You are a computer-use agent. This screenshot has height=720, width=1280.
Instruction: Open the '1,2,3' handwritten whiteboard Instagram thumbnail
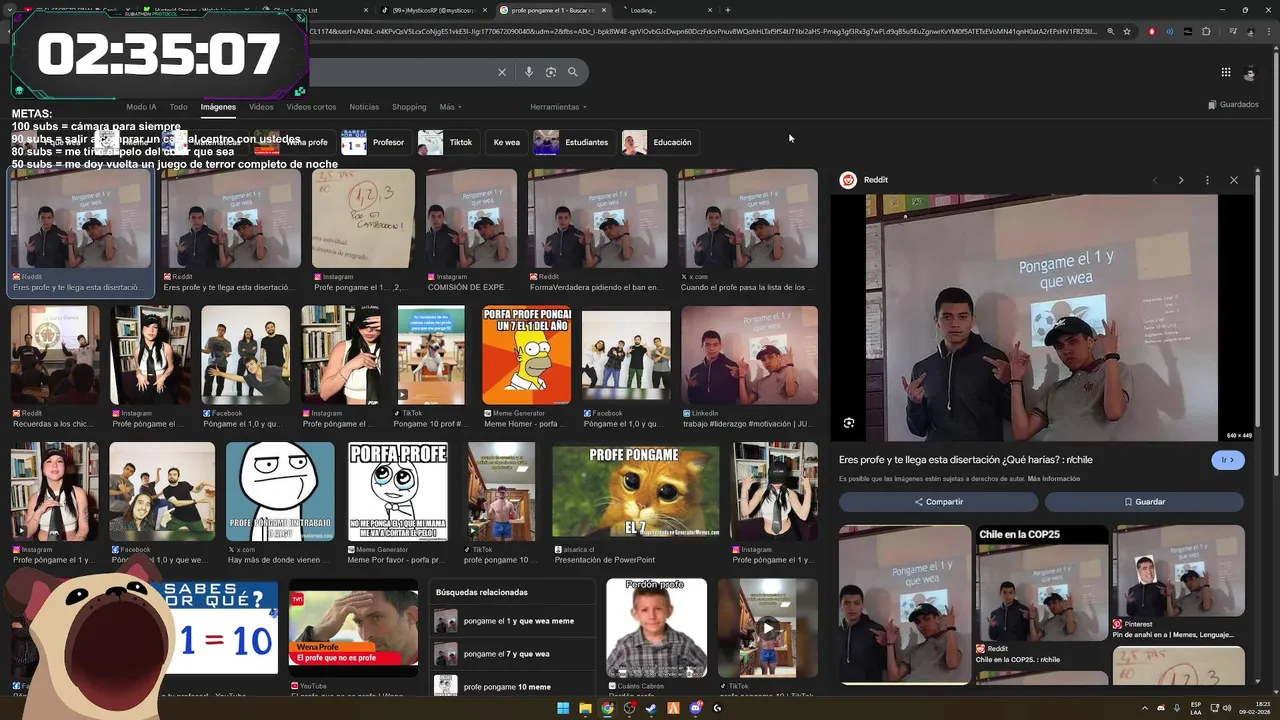(363, 219)
